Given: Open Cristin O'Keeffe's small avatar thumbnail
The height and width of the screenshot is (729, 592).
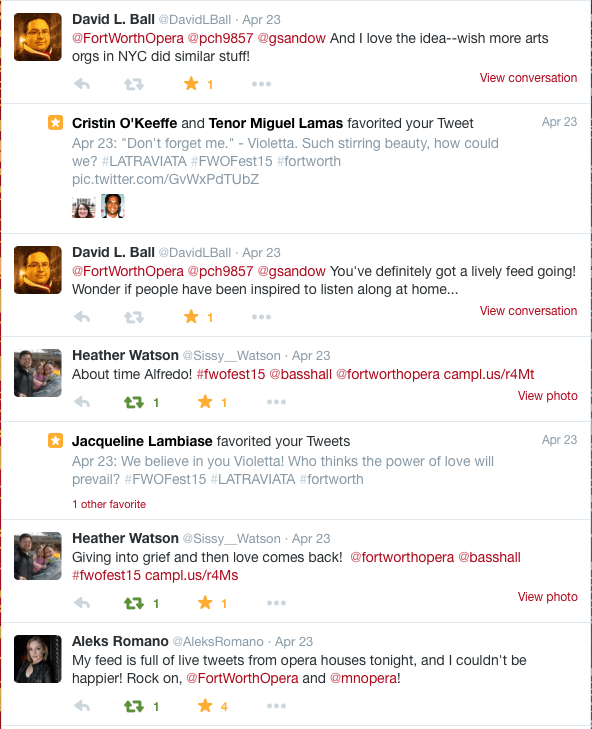Looking at the screenshot, I should pyautogui.click(x=84, y=206).
